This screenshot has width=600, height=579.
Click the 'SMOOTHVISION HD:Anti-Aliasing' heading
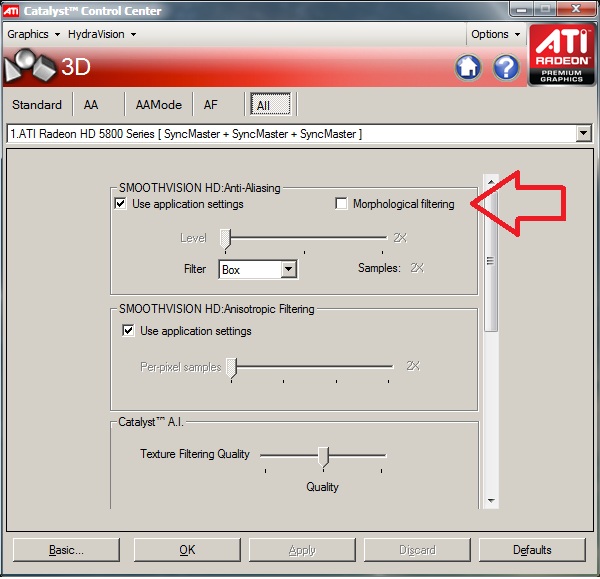(199, 188)
